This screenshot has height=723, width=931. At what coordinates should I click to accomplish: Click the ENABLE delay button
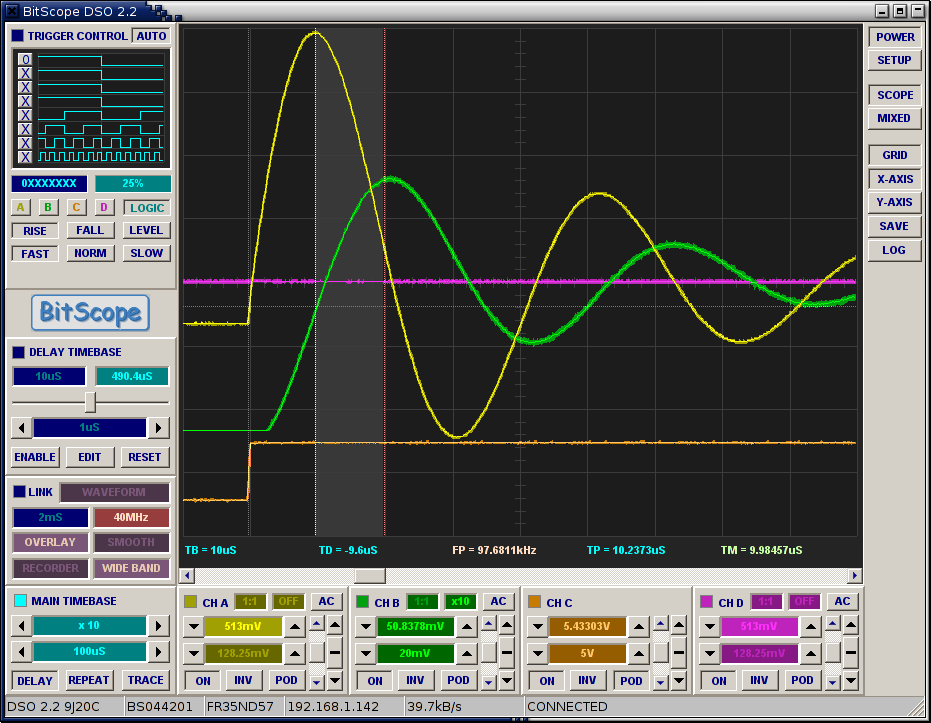35,457
